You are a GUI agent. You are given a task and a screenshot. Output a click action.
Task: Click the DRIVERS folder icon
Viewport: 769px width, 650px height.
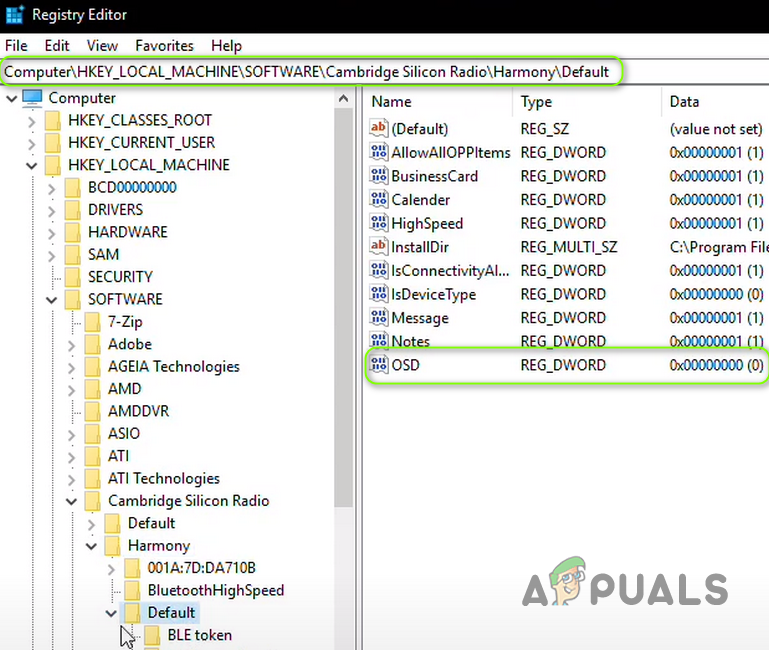(x=73, y=209)
